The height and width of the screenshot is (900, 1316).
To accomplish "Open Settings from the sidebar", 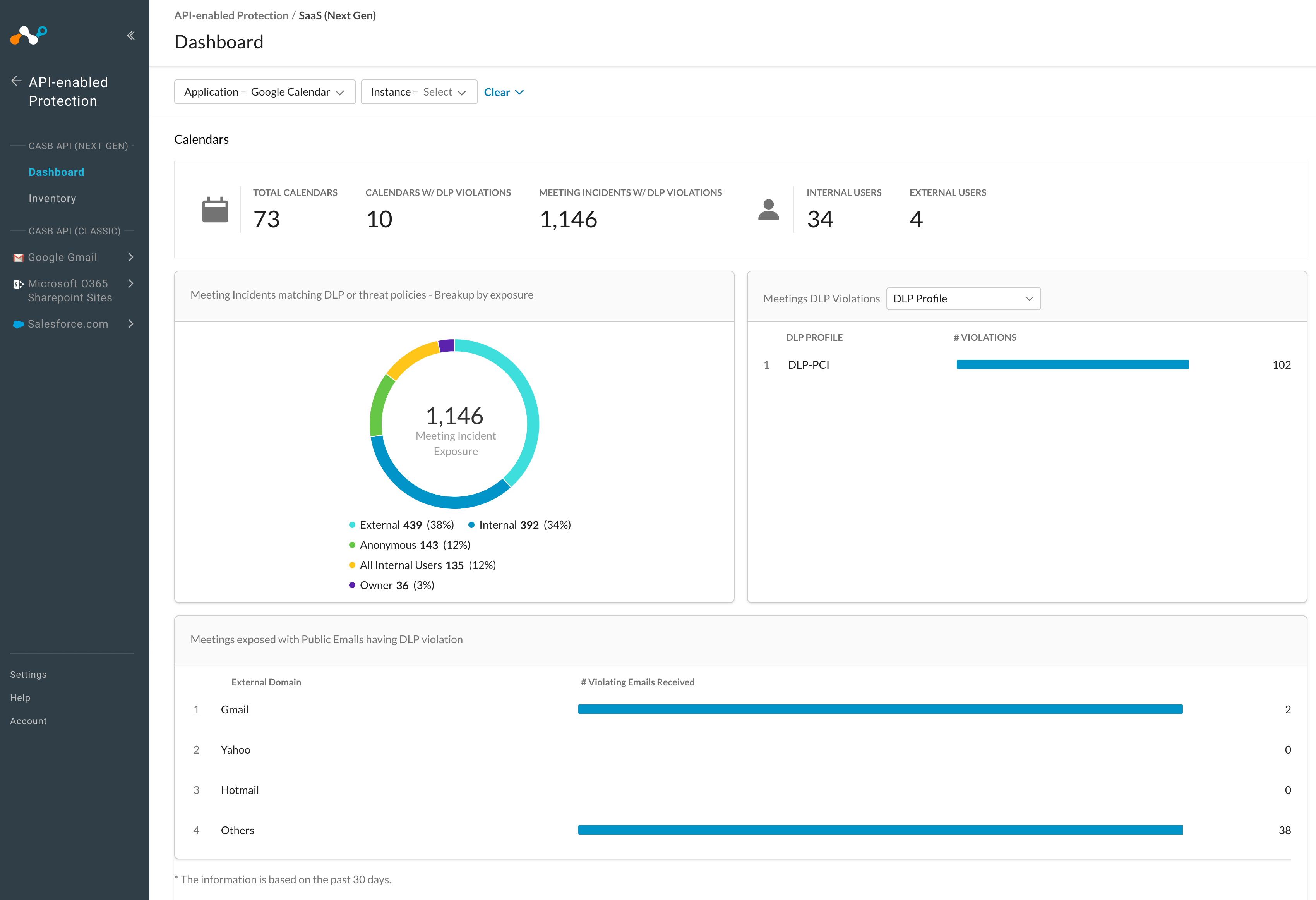I will coord(28,674).
